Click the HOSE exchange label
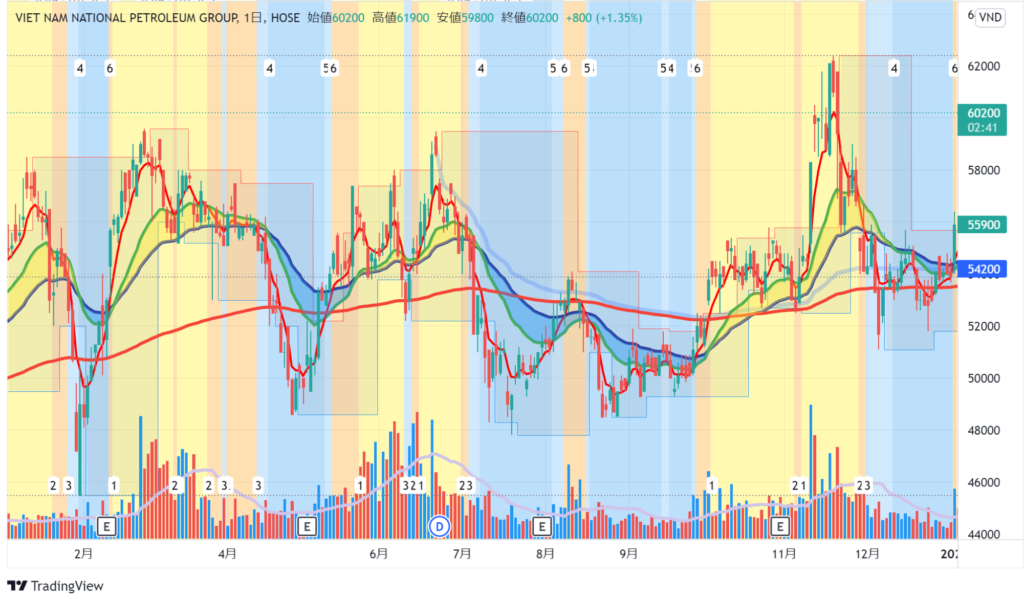This screenshot has width=1024, height=599. (x=285, y=18)
